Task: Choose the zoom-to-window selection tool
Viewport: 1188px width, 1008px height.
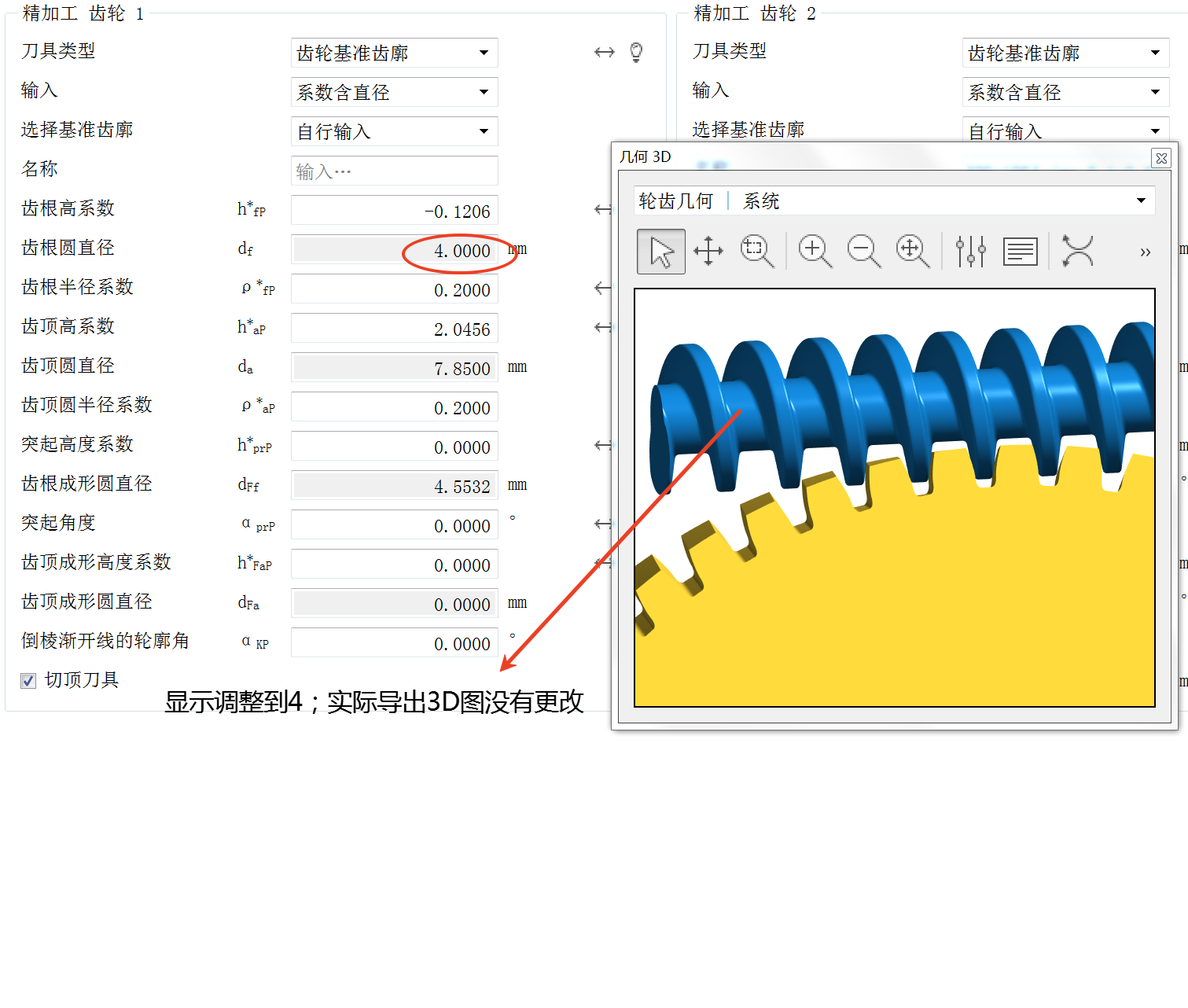Action: (757, 252)
